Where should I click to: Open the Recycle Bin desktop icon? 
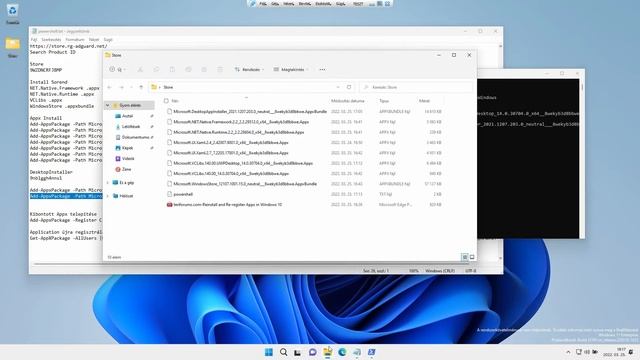(12, 13)
